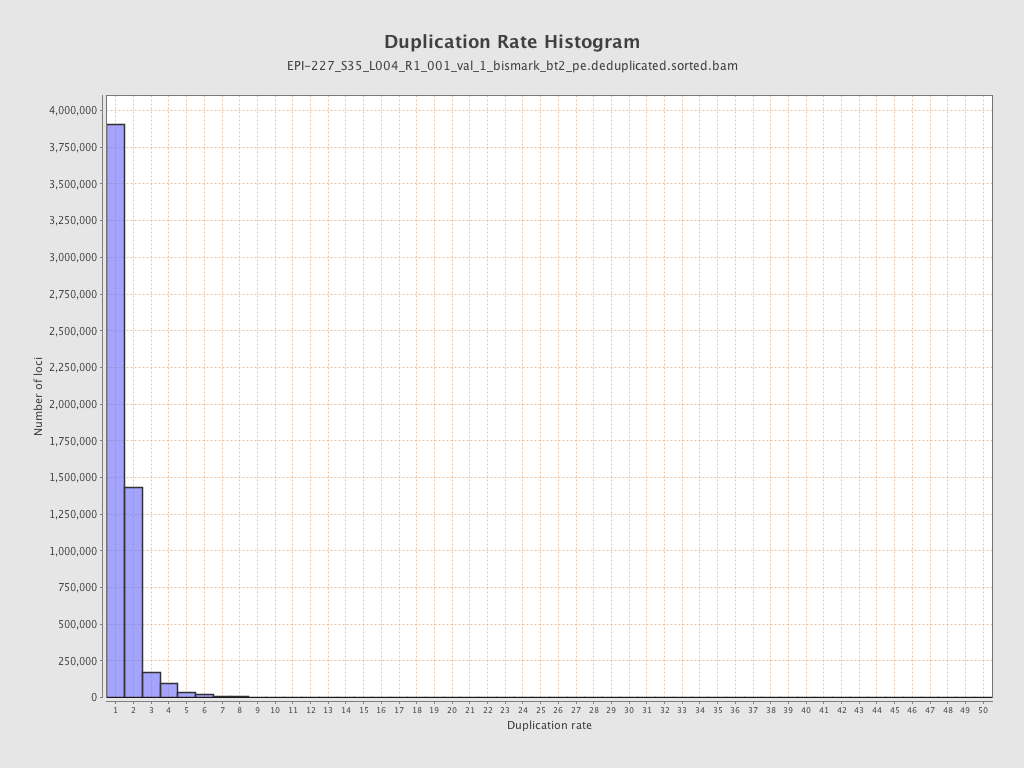
Task: Click x-axis tick label 40
Action: coord(806,710)
